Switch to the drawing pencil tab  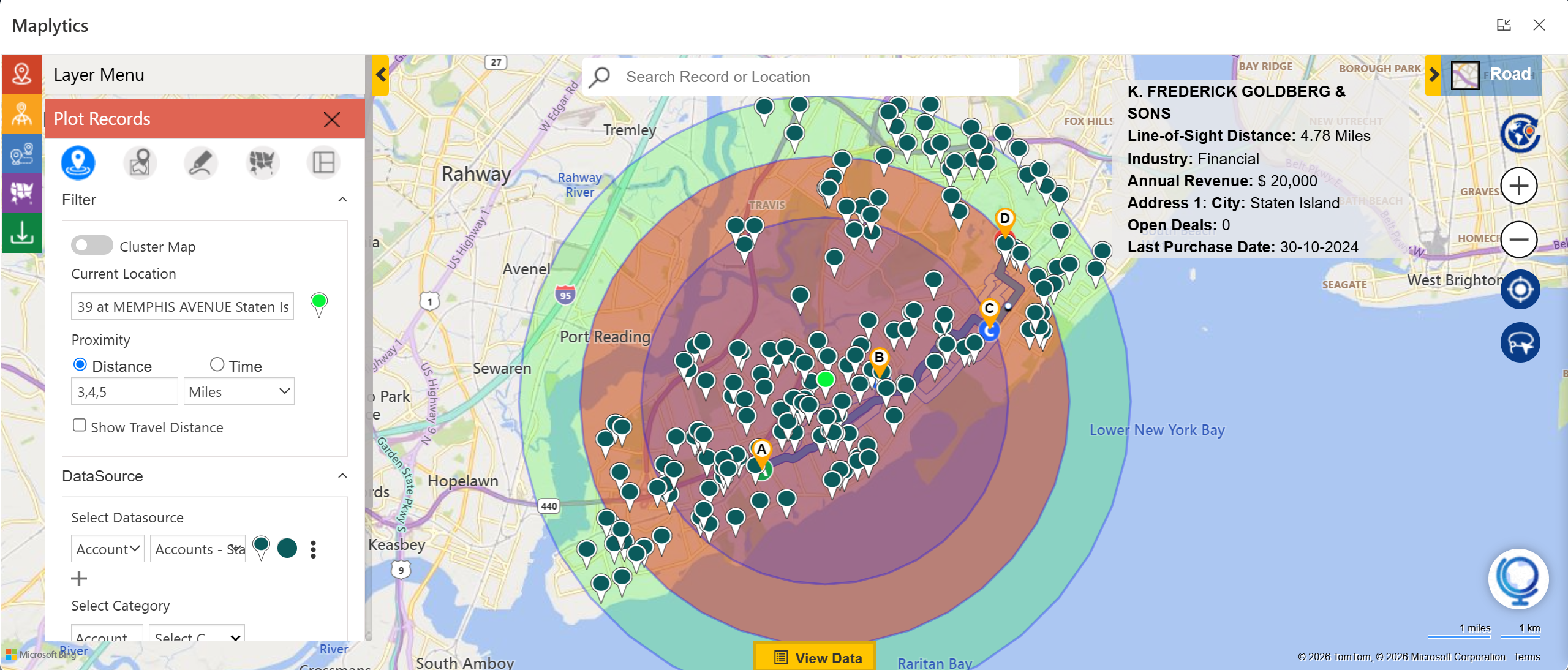click(201, 162)
